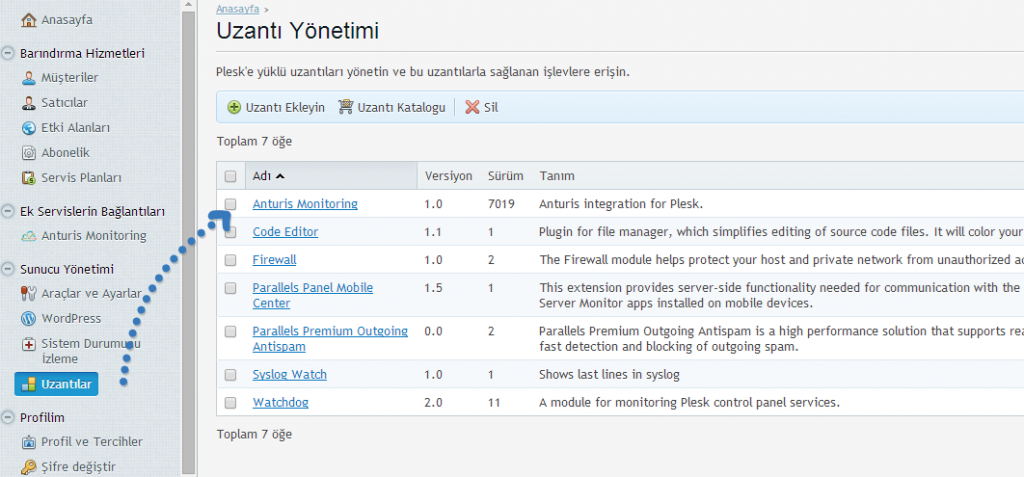This screenshot has width=1024, height=477.
Task: Open the Syslog Watch extension link
Action: pos(289,375)
